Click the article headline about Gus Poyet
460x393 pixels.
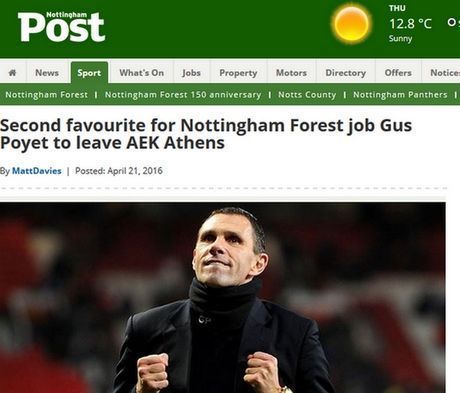click(x=206, y=134)
